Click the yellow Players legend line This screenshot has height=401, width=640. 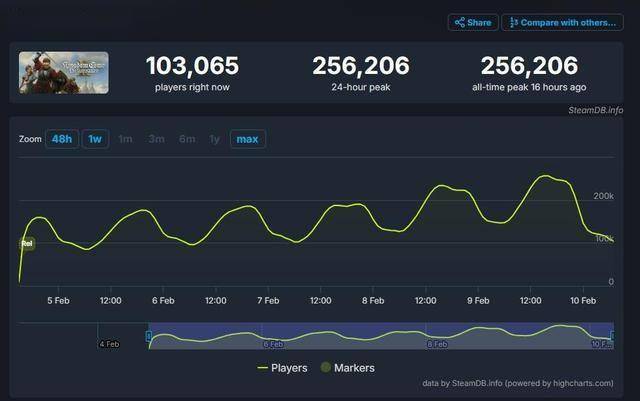(262, 368)
